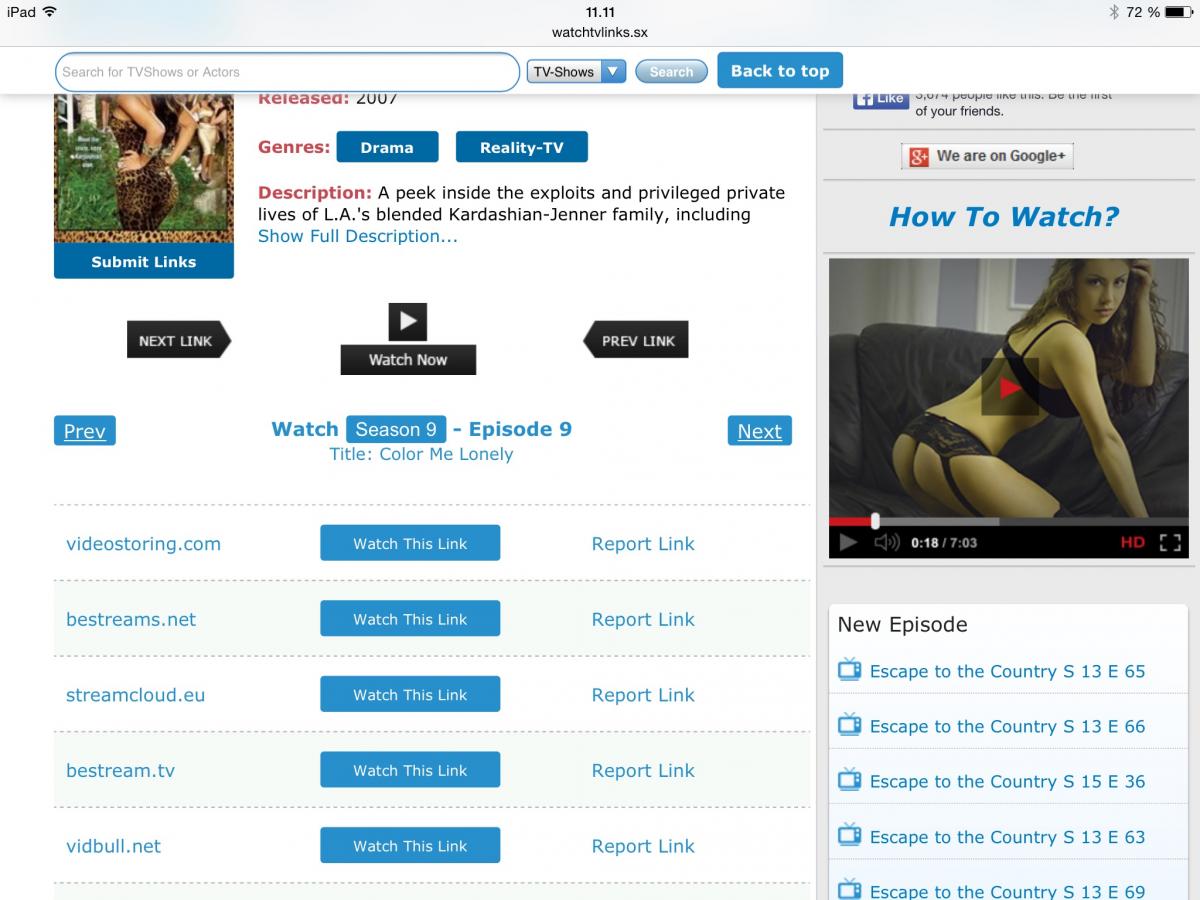Image resolution: width=1200 pixels, height=900 pixels.
Task: Click play icon in video player controls
Action: click(848, 543)
